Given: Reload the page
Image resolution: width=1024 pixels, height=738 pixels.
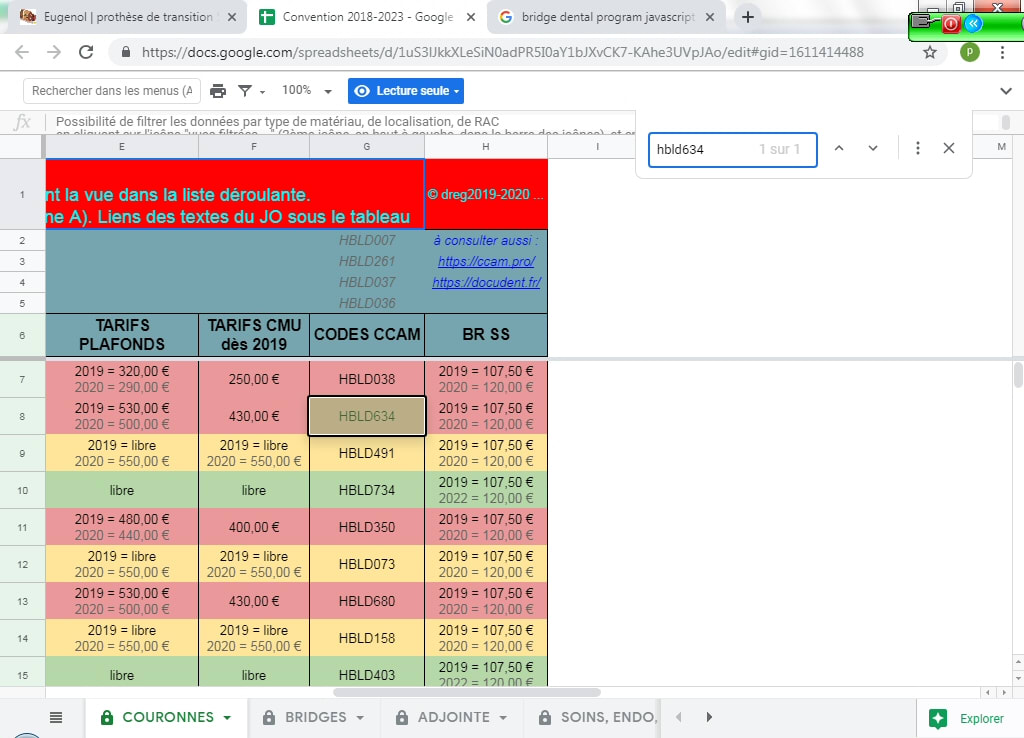Looking at the screenshot, I should (x=86, y=52).
